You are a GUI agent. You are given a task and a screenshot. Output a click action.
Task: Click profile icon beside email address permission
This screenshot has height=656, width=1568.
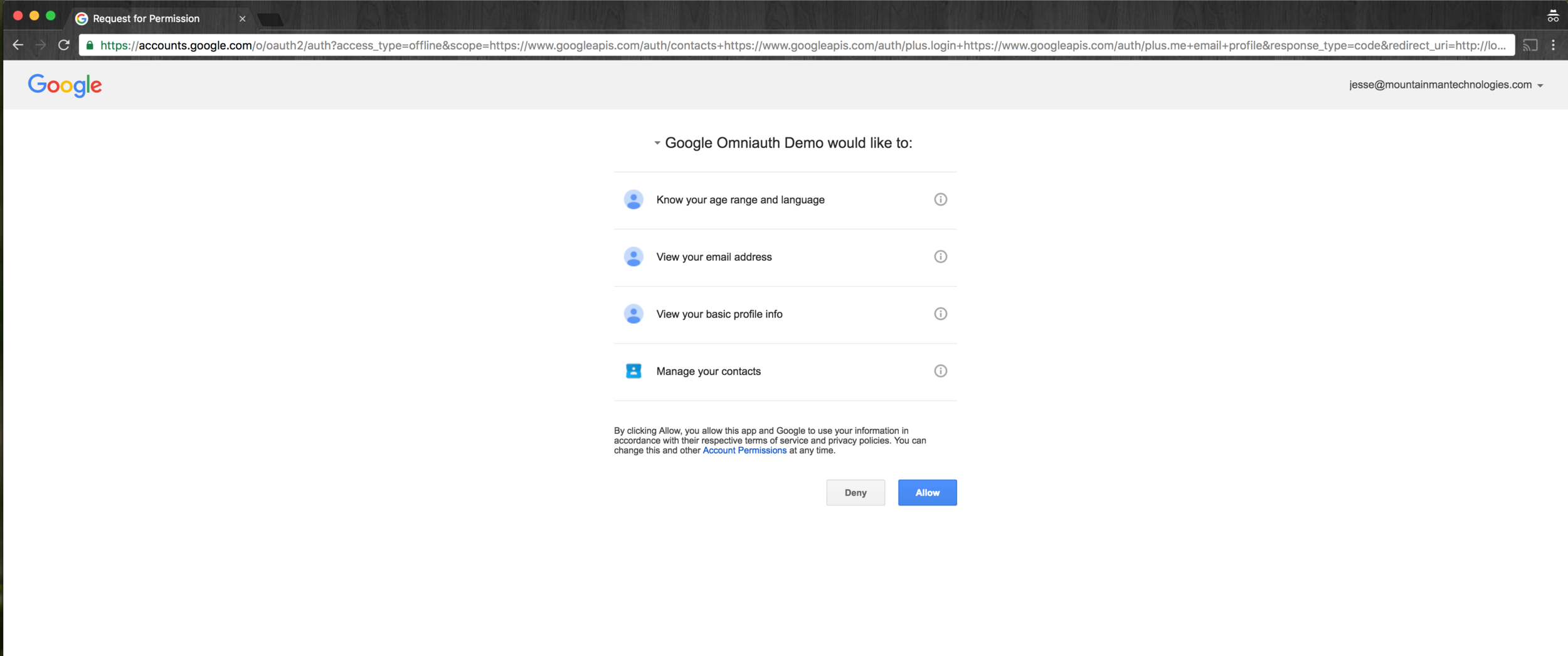[633, 257]
